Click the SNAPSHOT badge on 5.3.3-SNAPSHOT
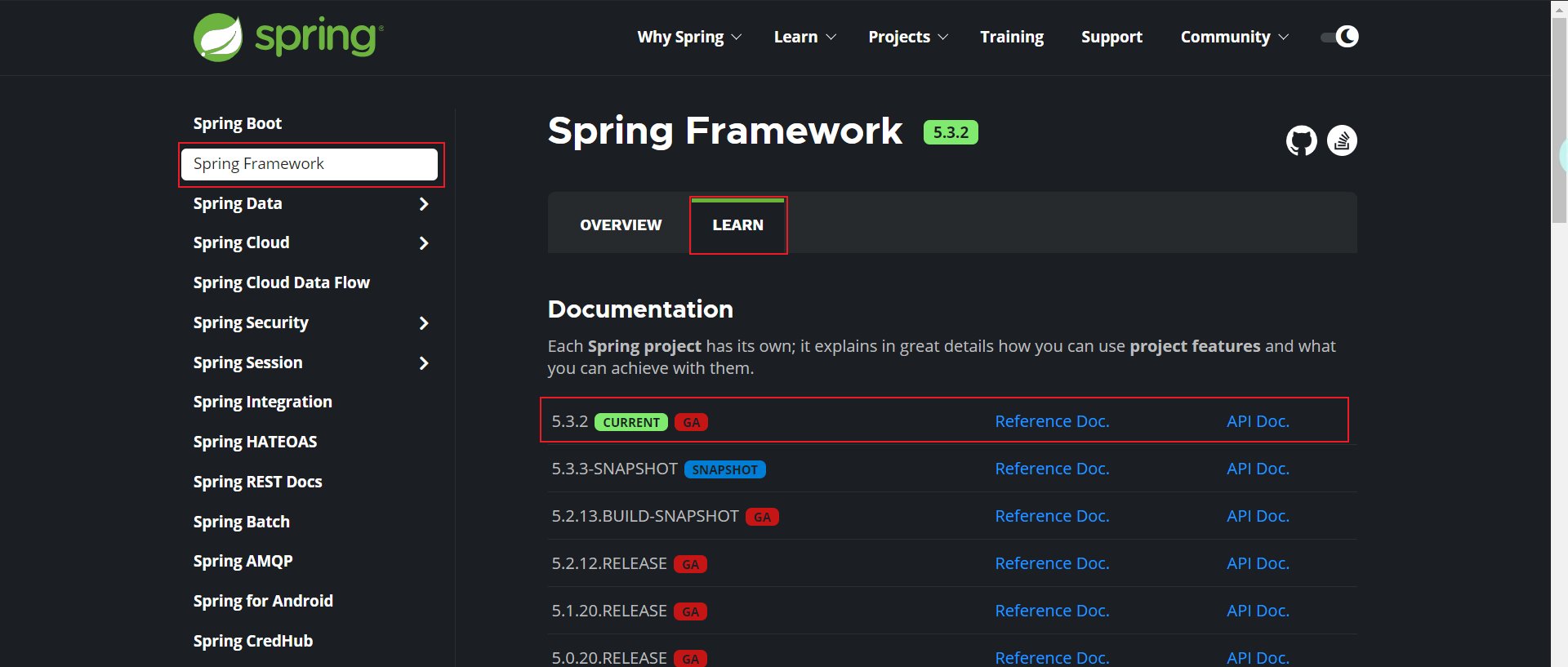1568x667 pixels. point(724,469)
